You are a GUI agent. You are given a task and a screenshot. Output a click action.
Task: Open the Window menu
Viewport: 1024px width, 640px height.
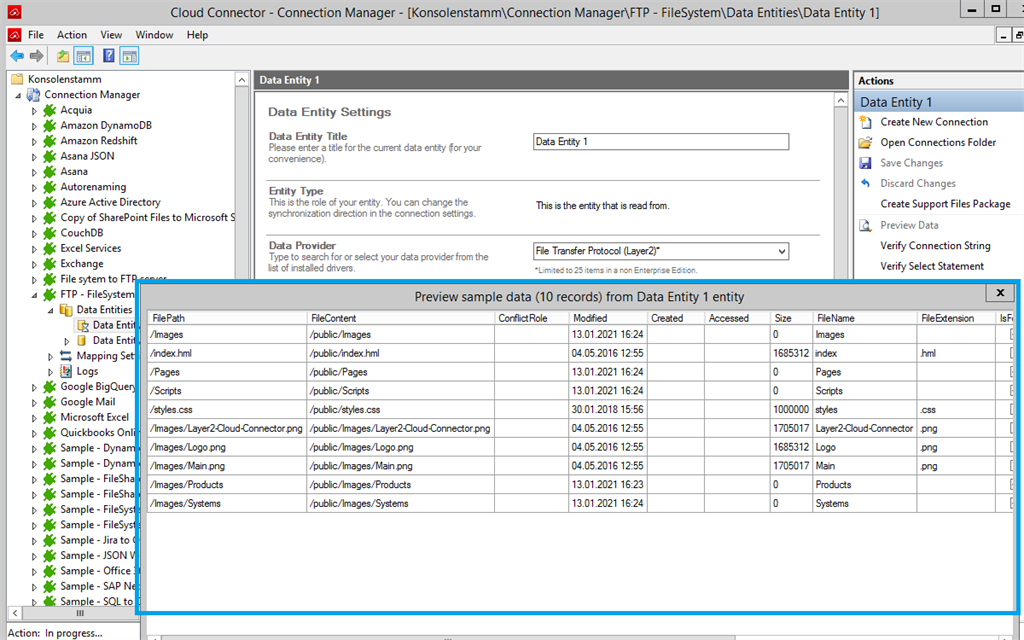click(154, 35)
